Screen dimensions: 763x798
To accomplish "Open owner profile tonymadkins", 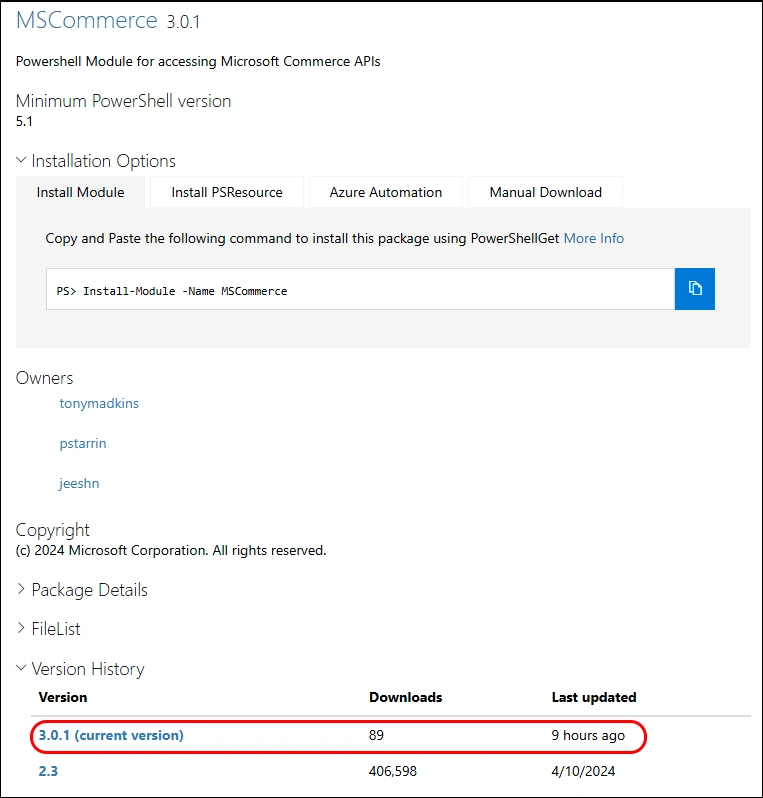I will (99, 403).
